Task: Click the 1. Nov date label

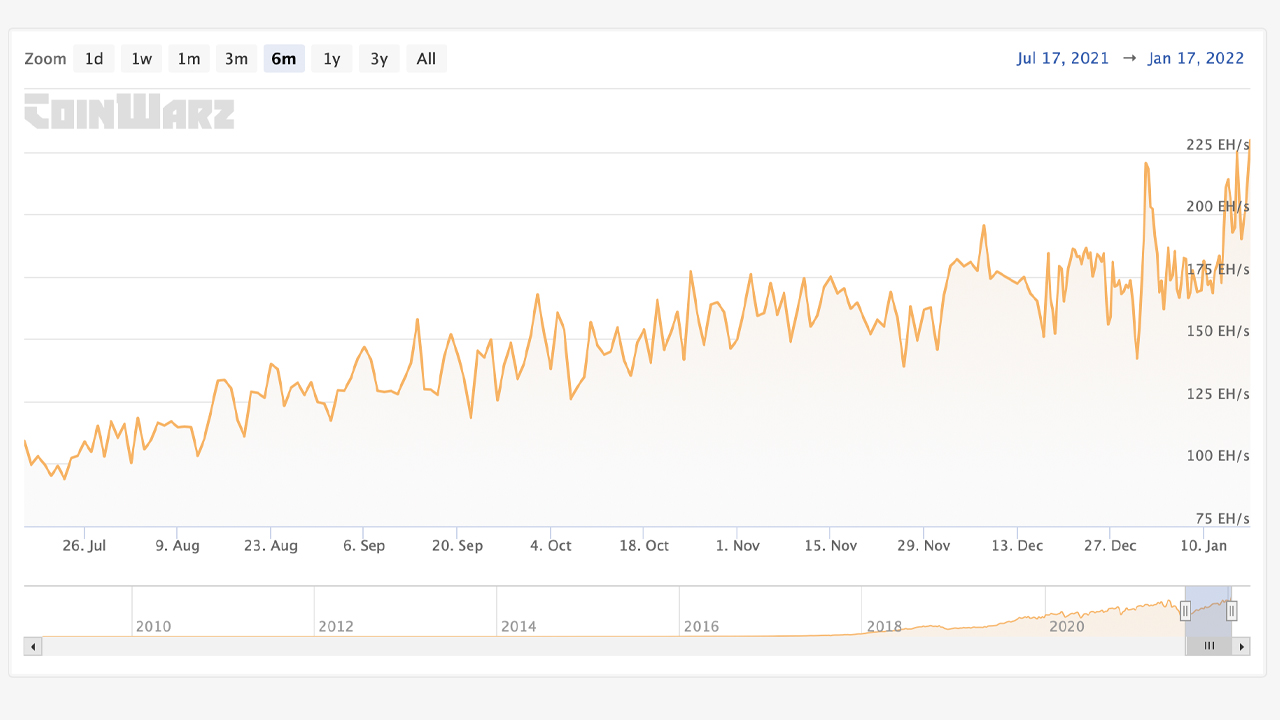Action: coord(738,546)
